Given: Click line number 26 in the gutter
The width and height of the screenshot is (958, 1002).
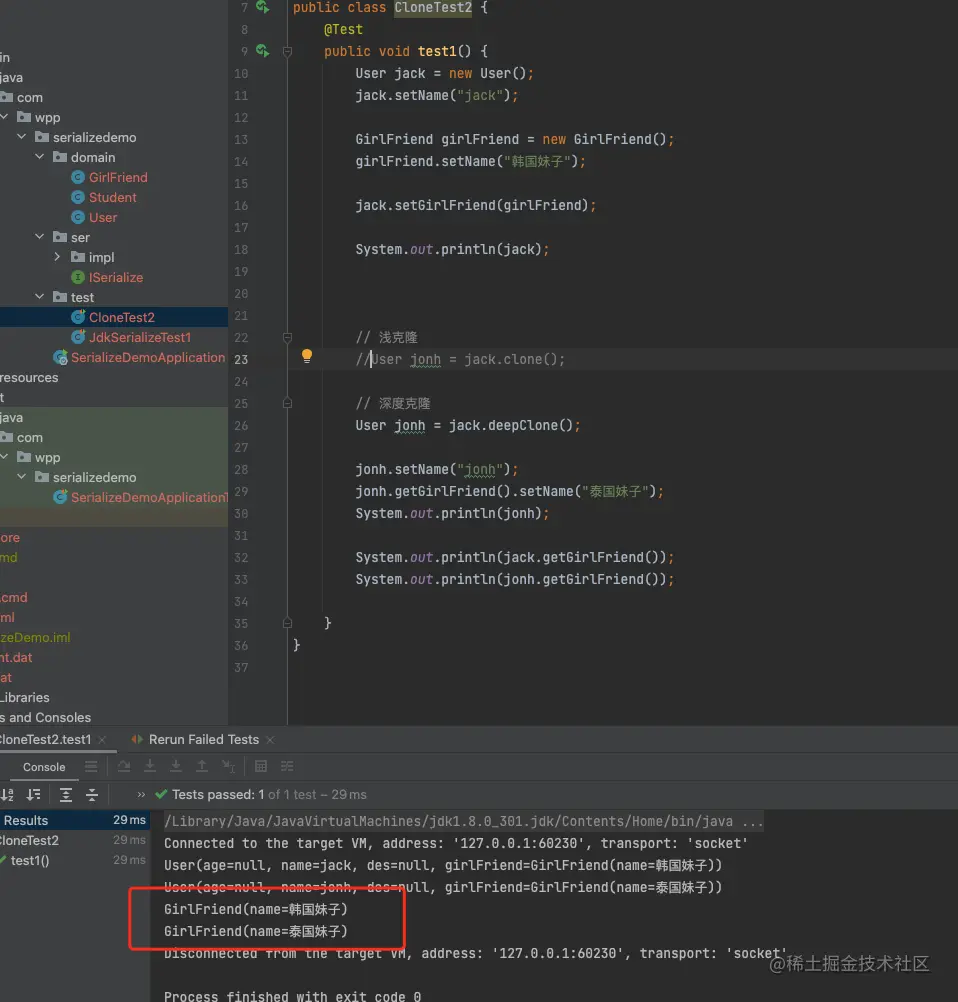Looking at the screenshot, I should 241,426.
